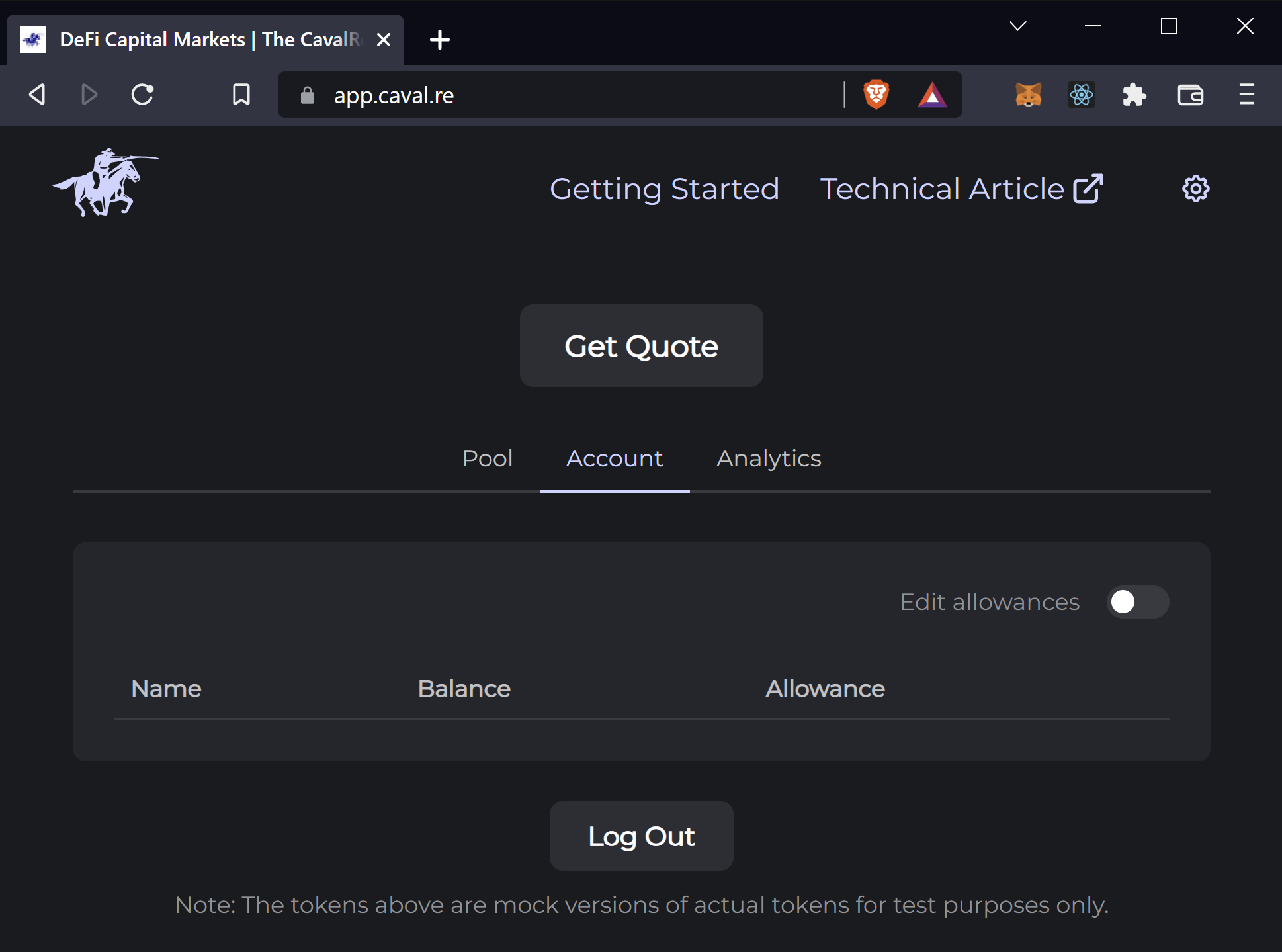Open React Developer Tools extension
The width and height of the screenshot is (1282, 952).
[1081, 95]
